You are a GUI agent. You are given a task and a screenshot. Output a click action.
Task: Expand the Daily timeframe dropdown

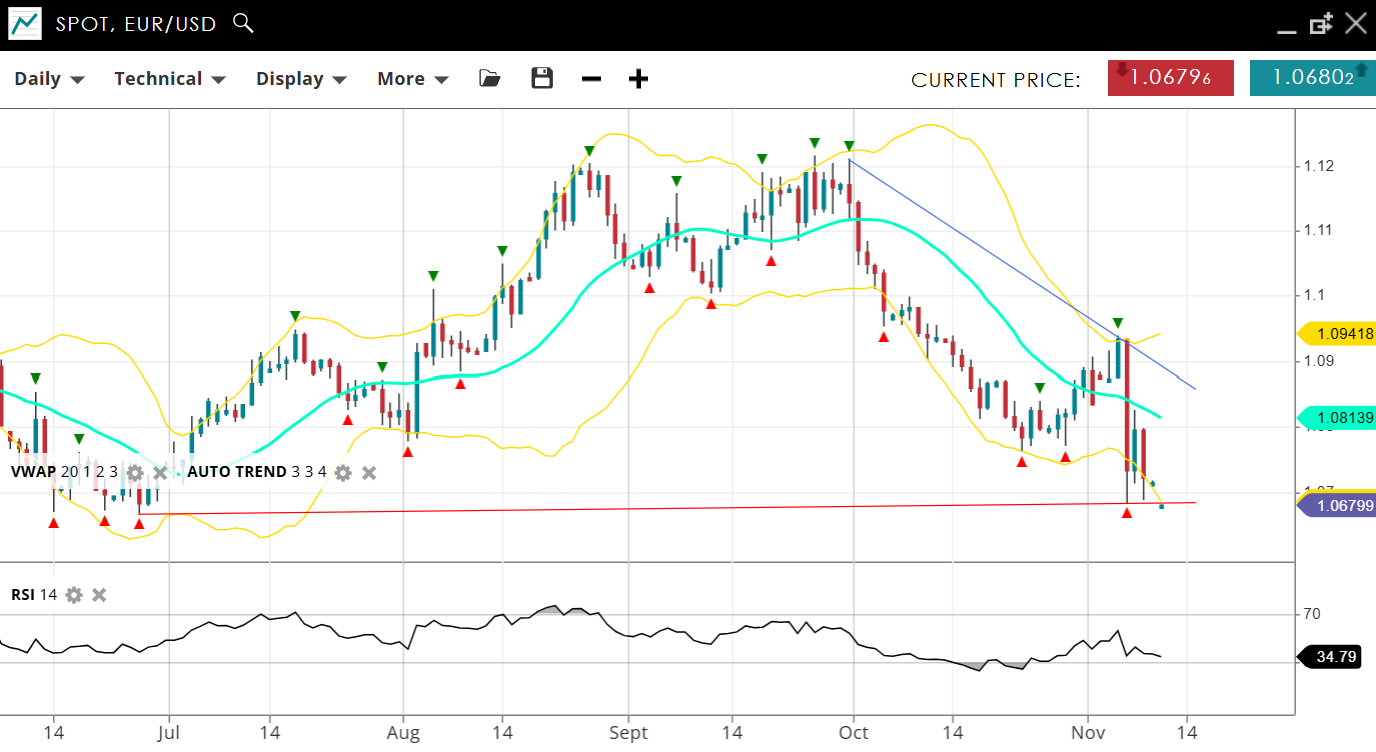tap(49, 79)
